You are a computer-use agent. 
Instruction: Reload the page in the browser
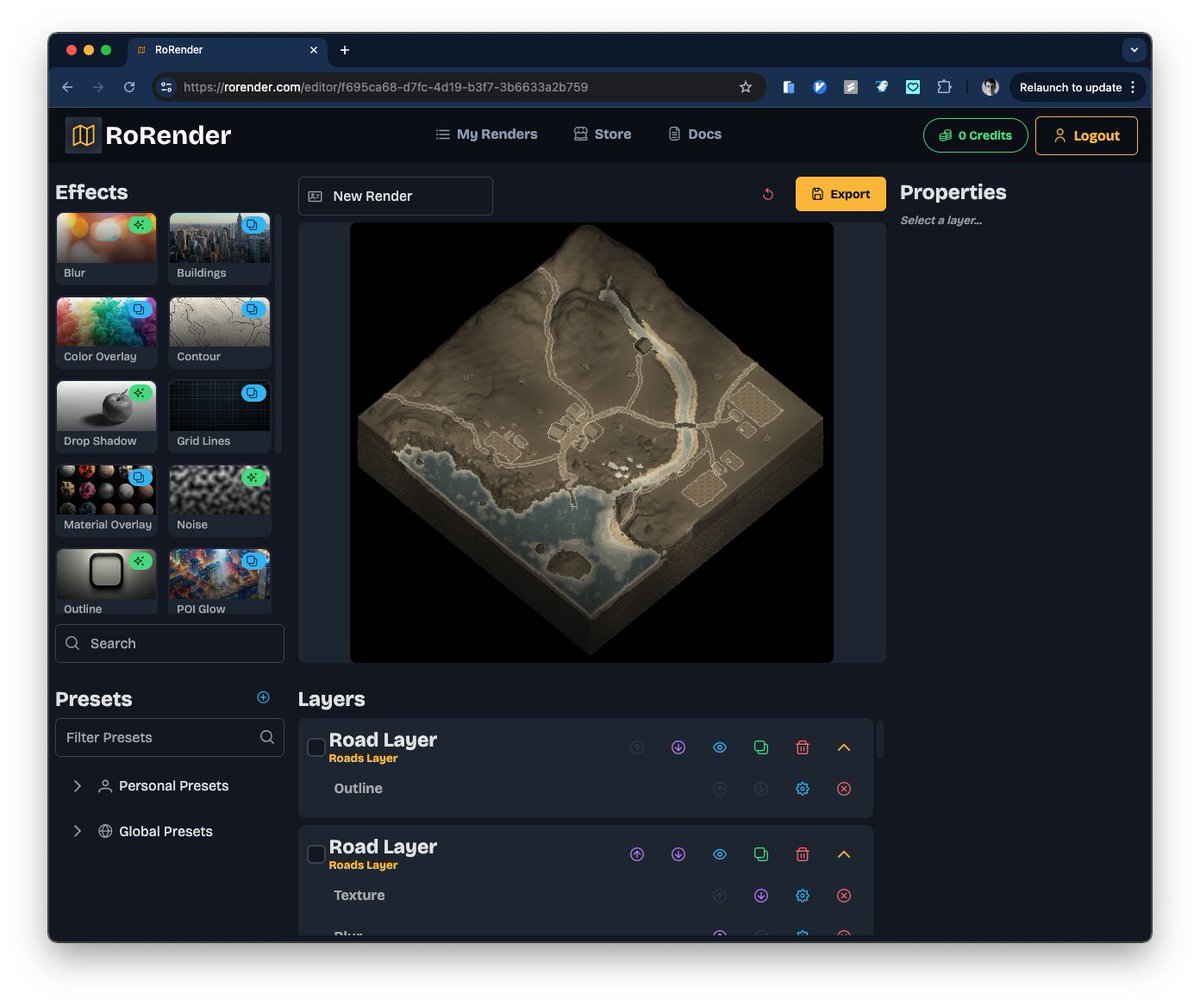(129, 87)
